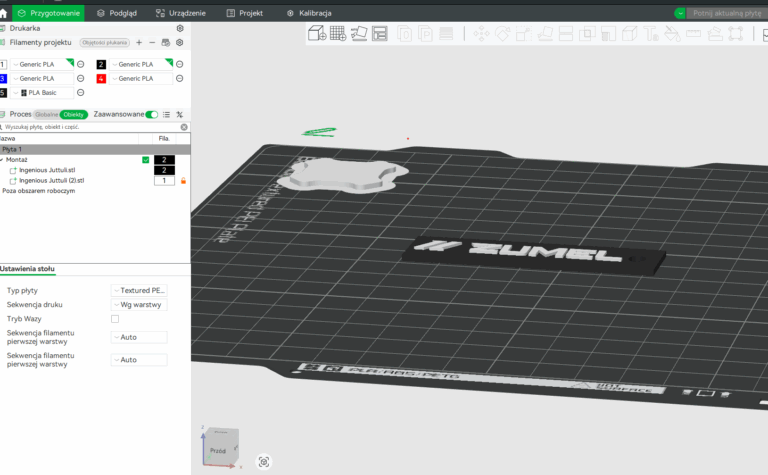
Task: Open Sekwencja druku dropdown
Action: pos(139,305)
